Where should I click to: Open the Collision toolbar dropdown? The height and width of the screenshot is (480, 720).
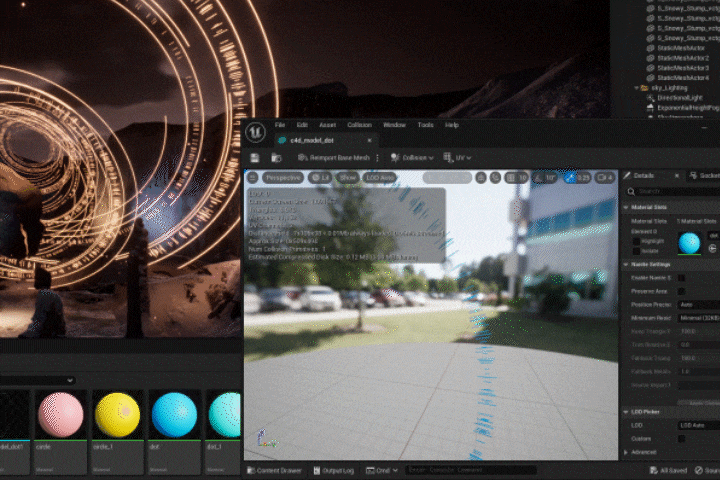tap(412, 158)
